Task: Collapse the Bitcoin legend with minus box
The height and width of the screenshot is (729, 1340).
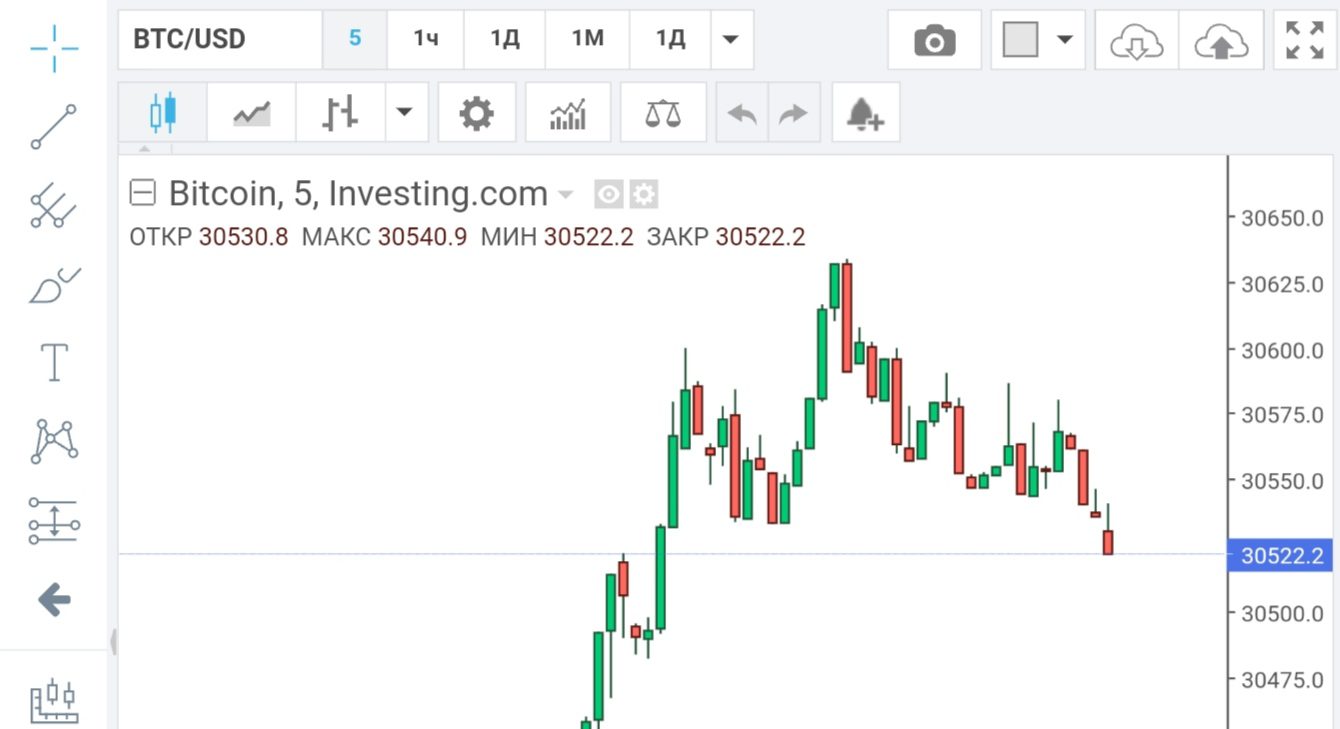Action: click(x=144, y=193)
